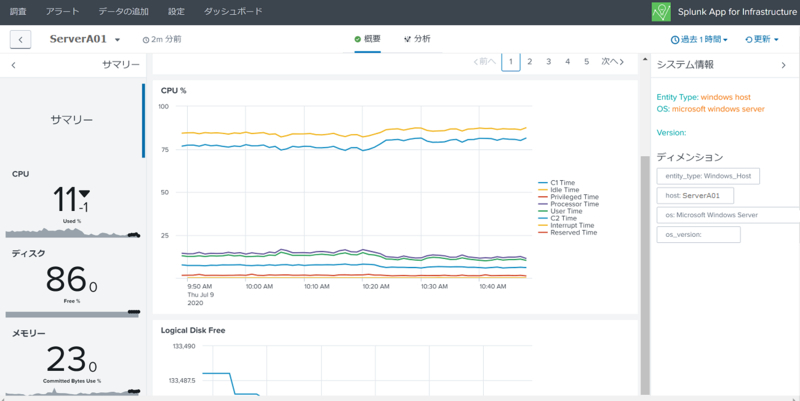Viewport: 800px width, 401px height.
Task: Click the 次へ next page link
Action: point(612,62)
